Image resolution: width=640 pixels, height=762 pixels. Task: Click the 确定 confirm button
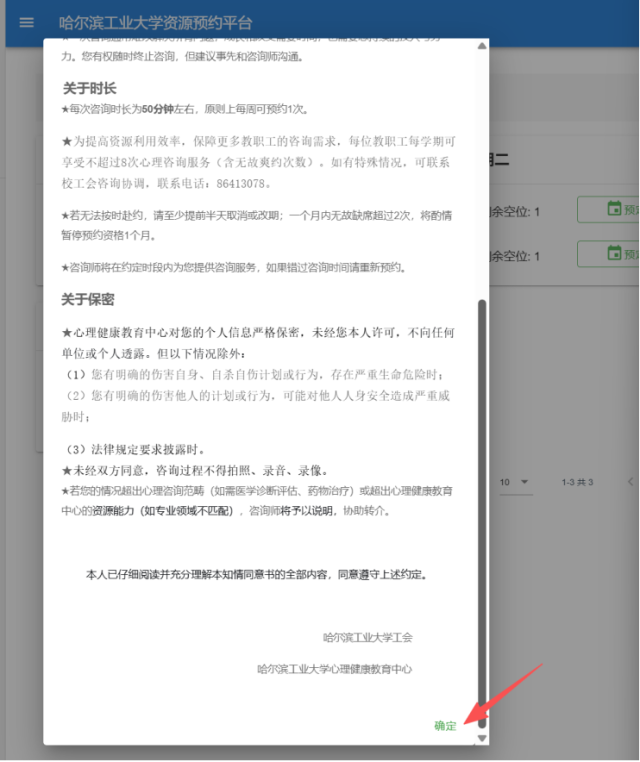point(445,725)
